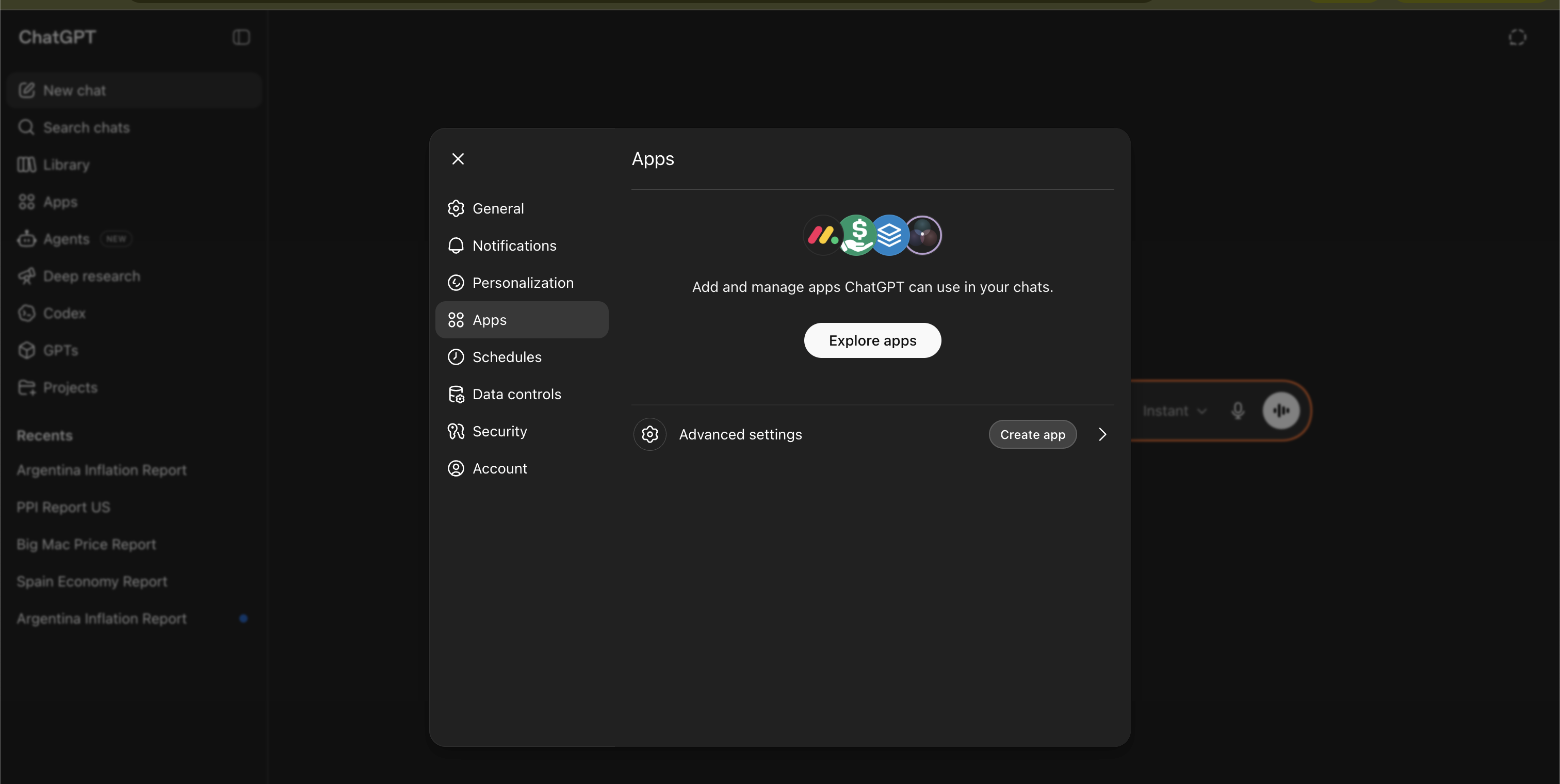Click the voice mode waveform button
1560x784 pixels.
coord(1281,411)
